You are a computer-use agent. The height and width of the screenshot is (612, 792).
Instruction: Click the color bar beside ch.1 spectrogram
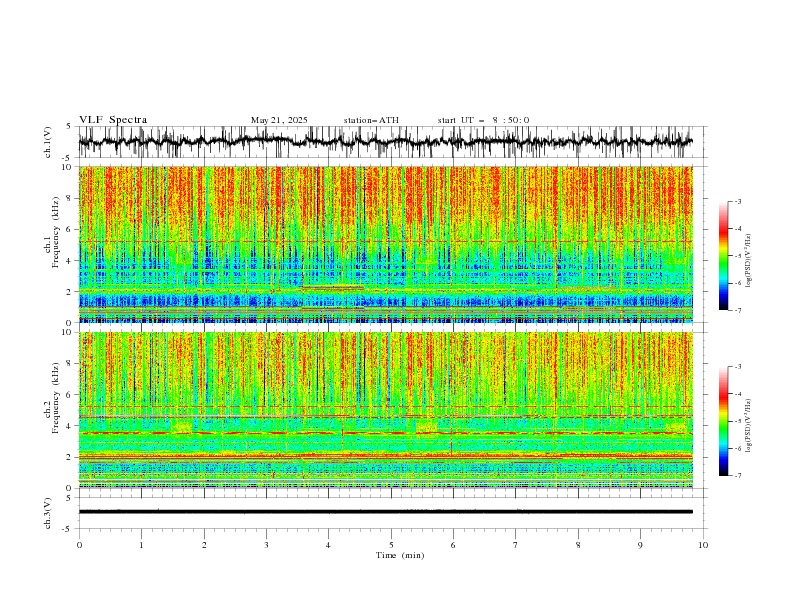pos(723,256)
